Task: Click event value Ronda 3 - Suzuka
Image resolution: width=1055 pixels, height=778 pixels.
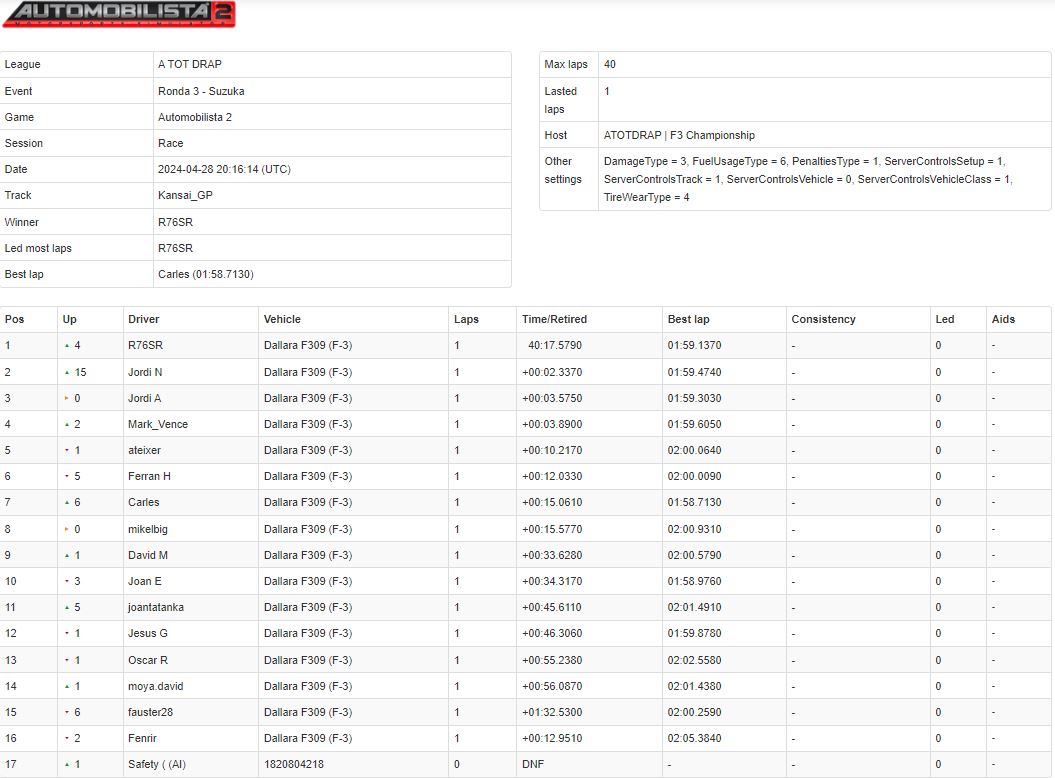Action: point(201,91)
